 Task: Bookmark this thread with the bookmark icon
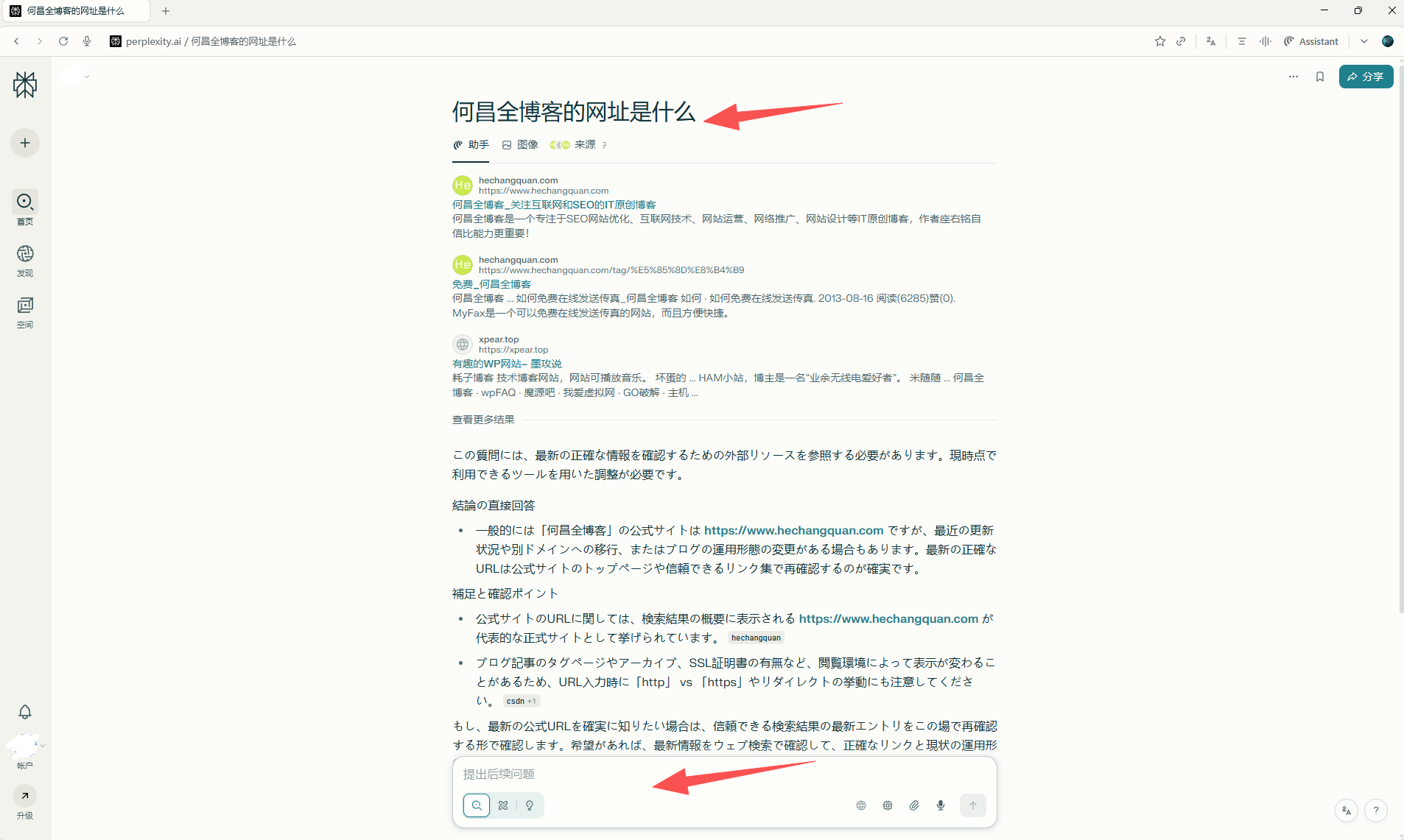1320,77
